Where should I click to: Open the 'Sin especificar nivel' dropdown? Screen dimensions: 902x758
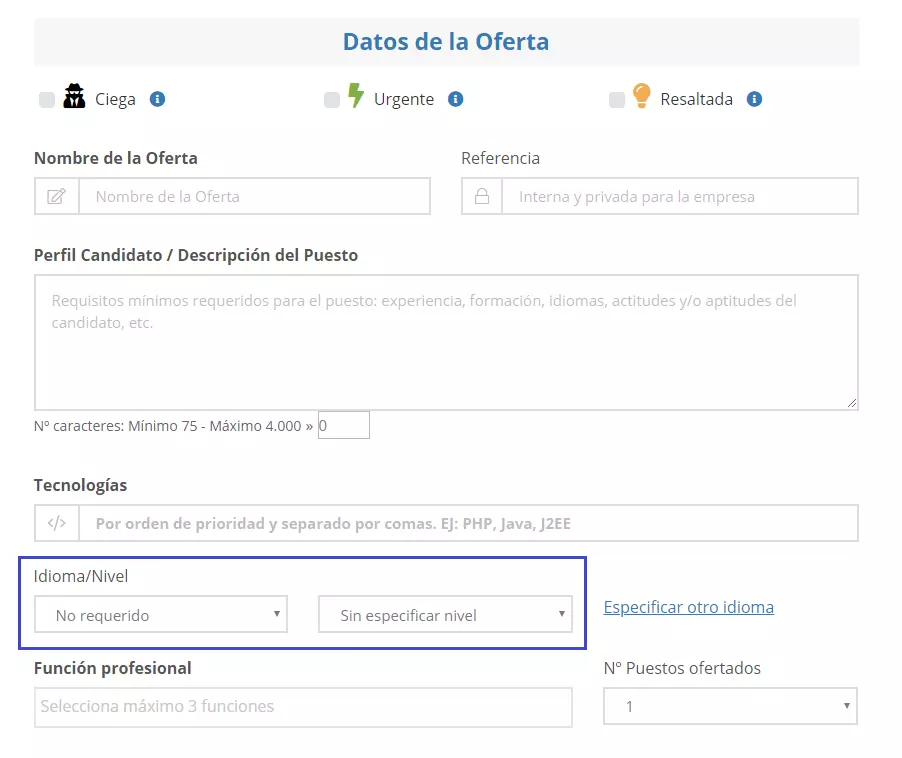click(x=446, y=615)
